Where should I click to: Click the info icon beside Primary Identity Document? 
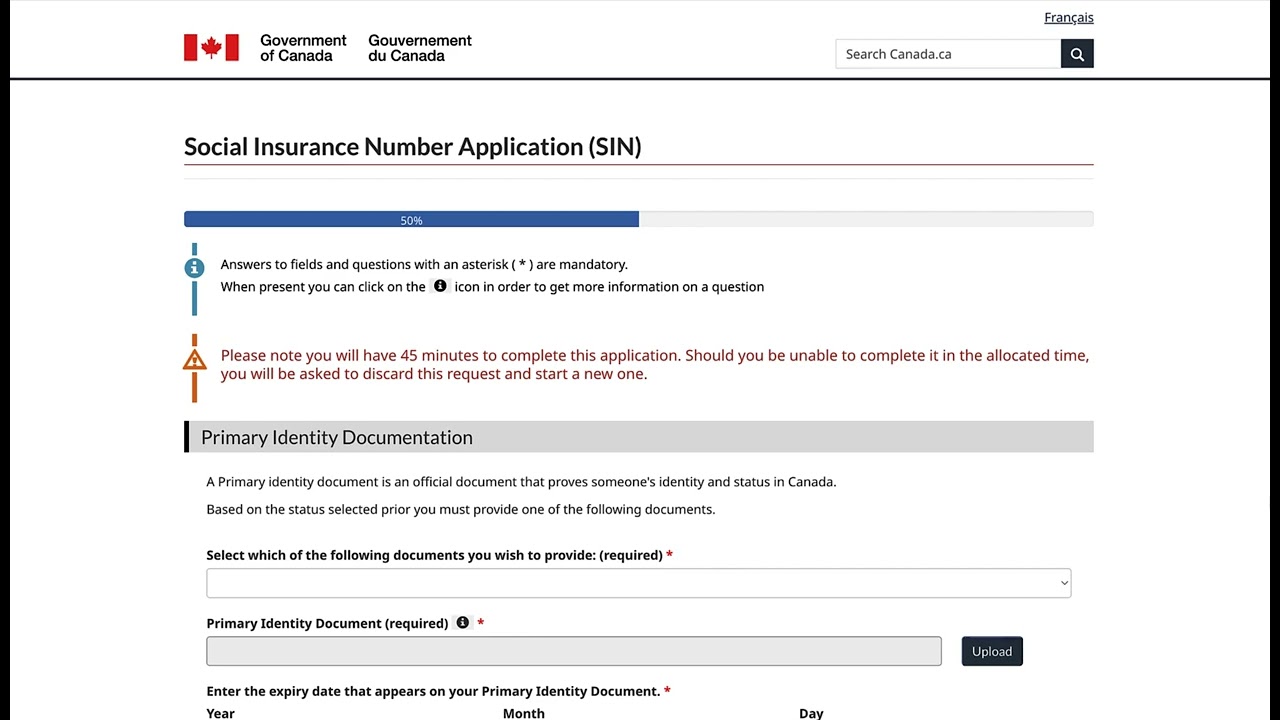point(462,623)
